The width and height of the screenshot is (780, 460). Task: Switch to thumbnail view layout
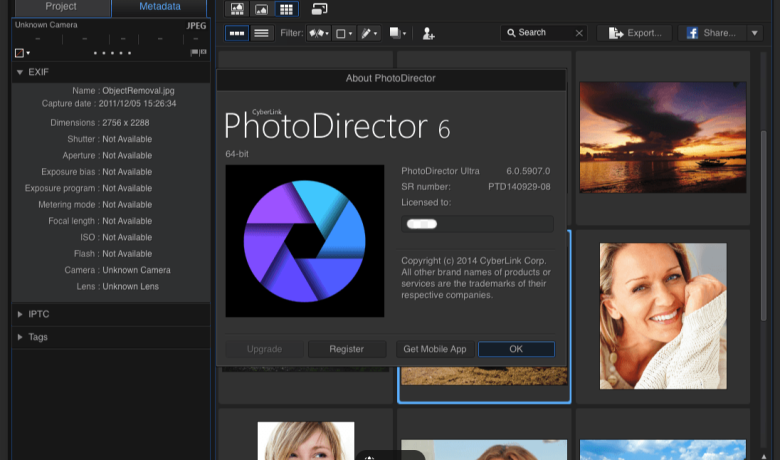point(237,33)
